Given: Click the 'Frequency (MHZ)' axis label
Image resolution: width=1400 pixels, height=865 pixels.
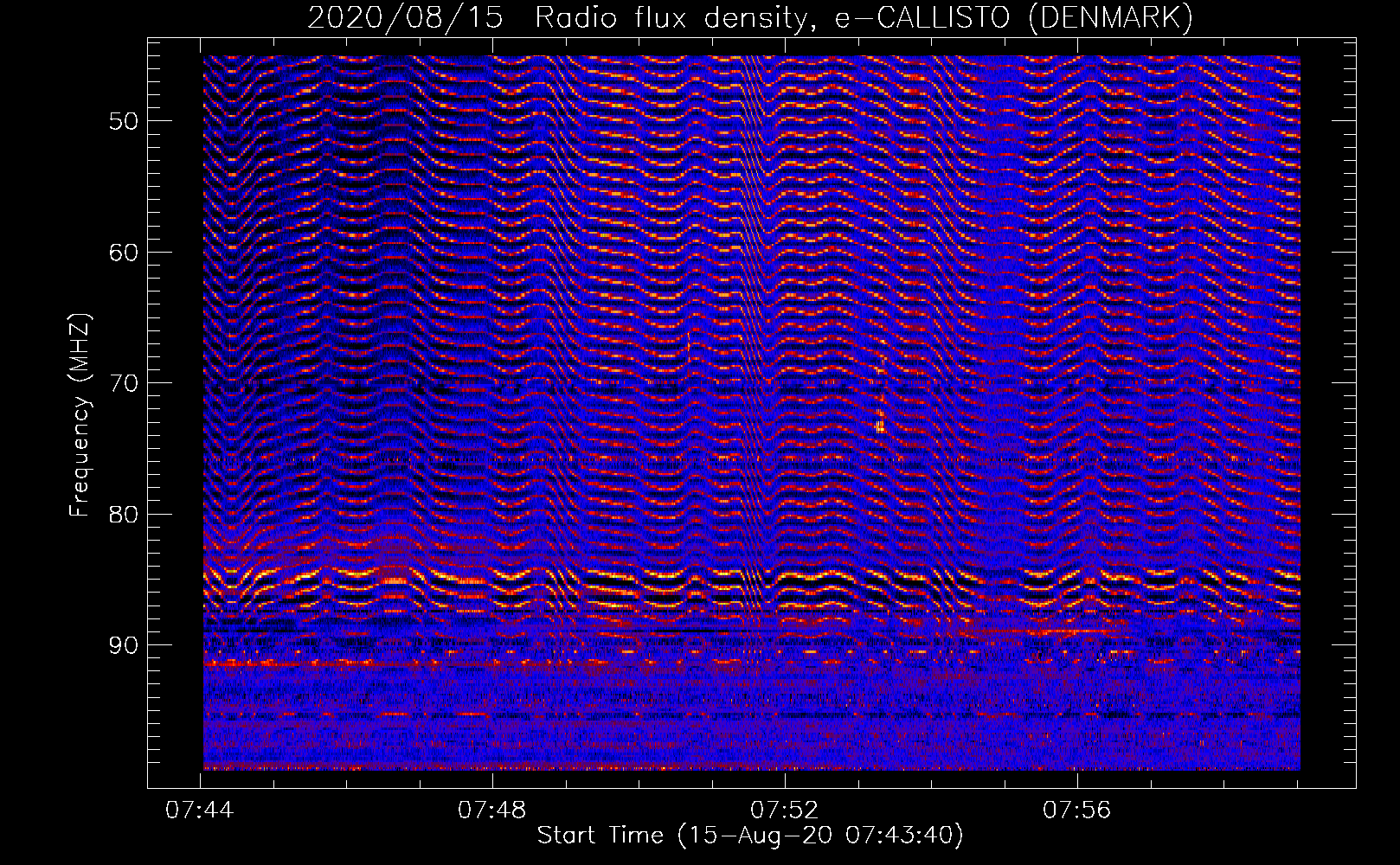Looking at the screenshot, I should pos(80,415).
